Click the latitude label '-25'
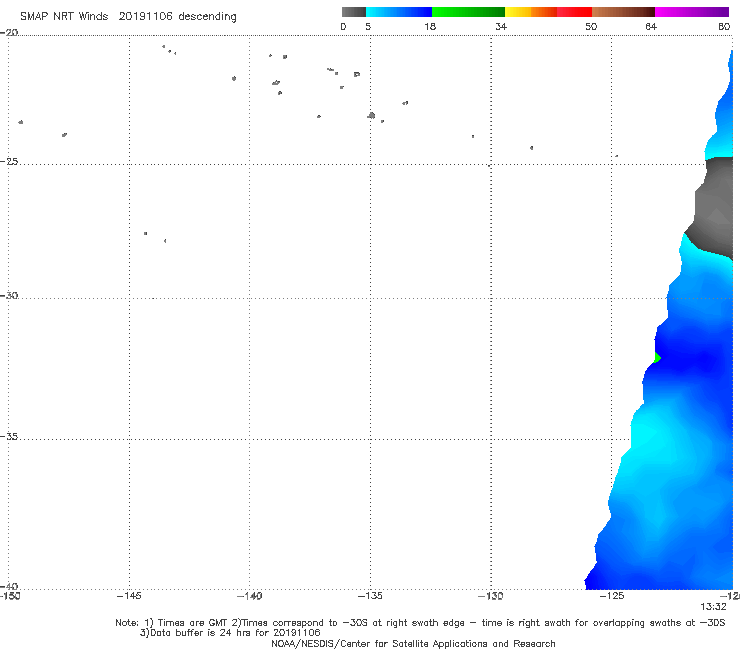740x650 pixels. coord(9,161)
